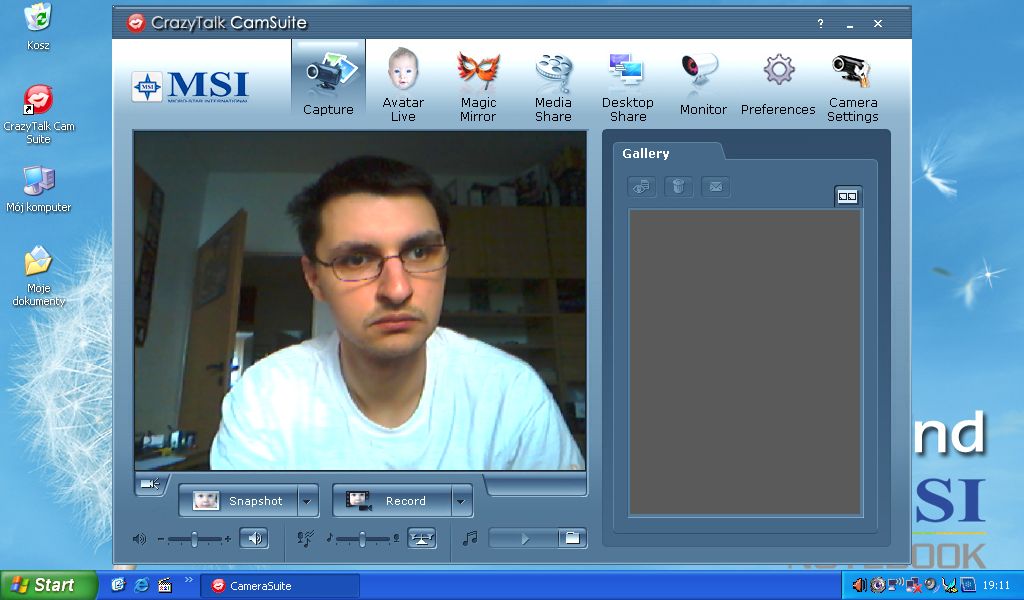Open Preferences with the gear icon
The width and height of the screenshot is (1024, 600).
tap(778, 84)
